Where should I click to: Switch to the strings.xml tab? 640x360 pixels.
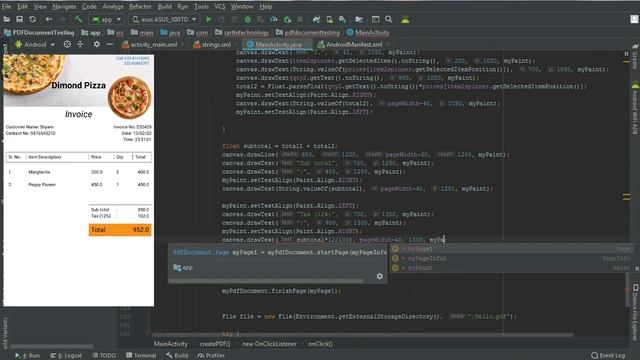212,44
